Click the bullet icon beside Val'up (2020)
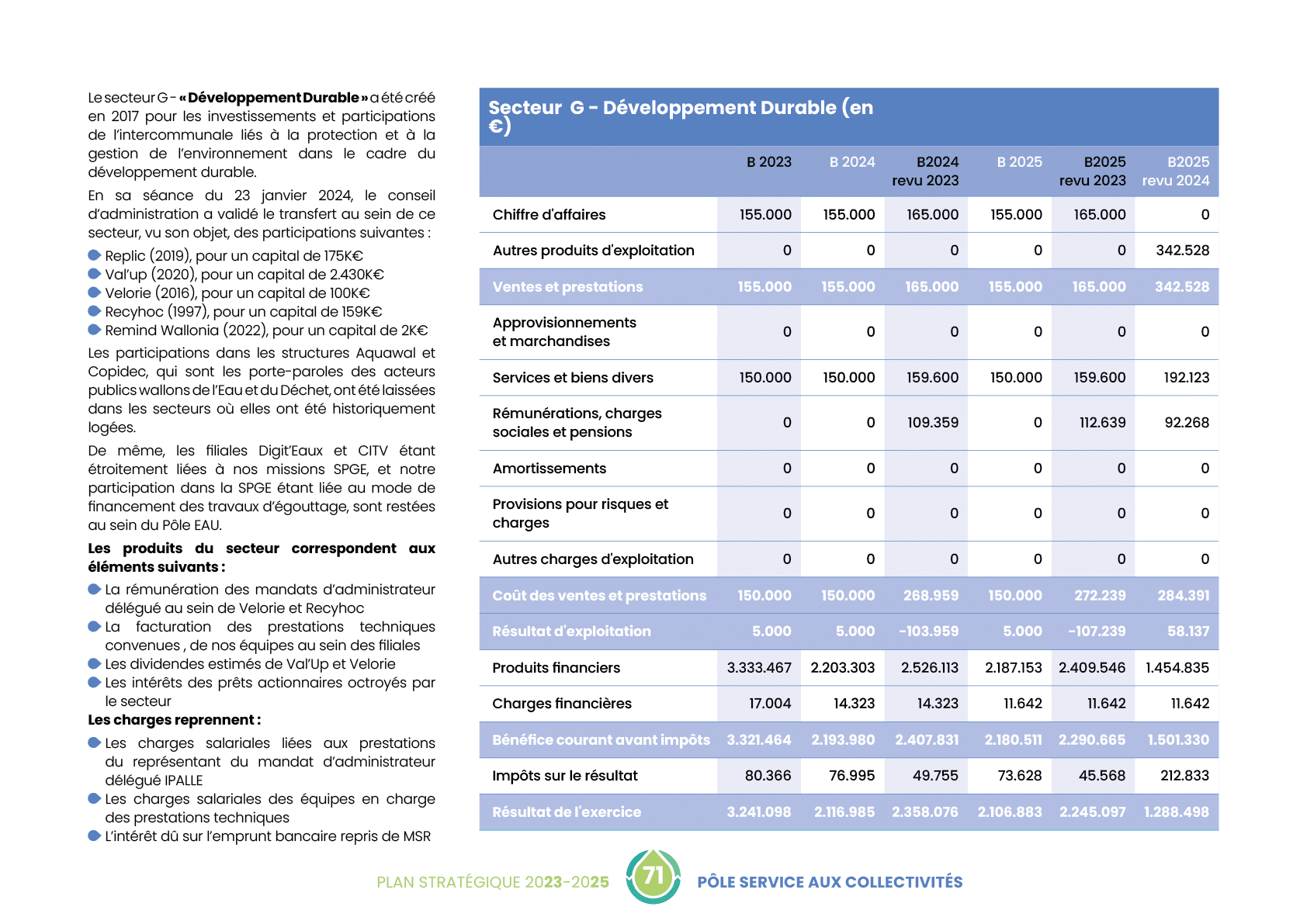Image resolution: width=1307 pixels, height=924 pixels. tap(95, 274)
